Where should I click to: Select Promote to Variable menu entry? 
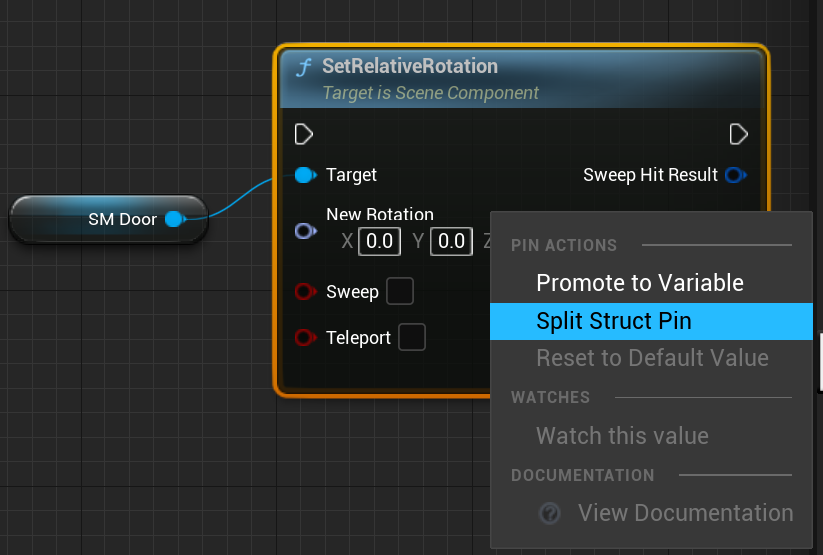coord(639,283)
